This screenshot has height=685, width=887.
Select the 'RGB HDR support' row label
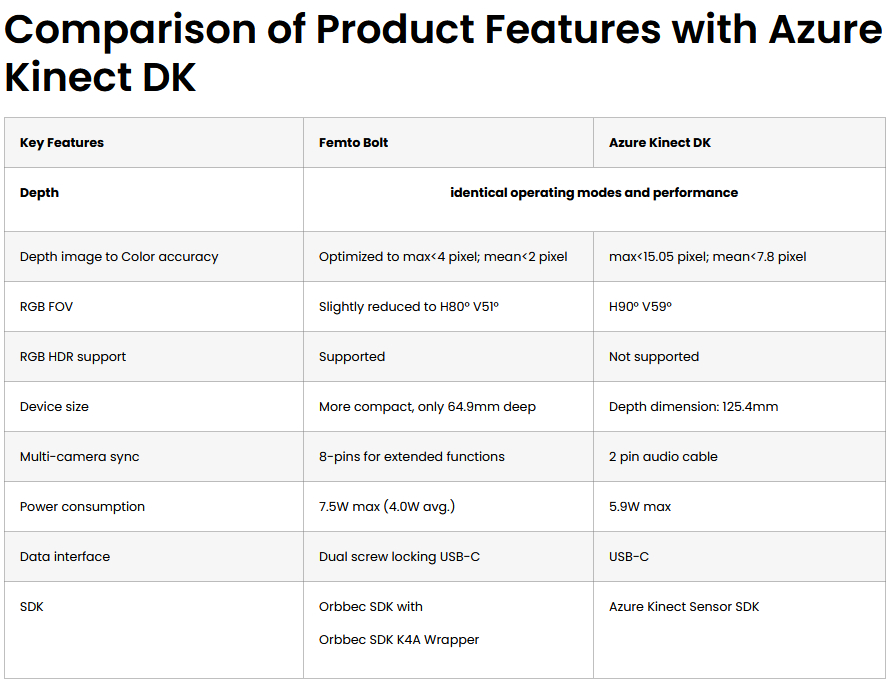pyautogui.click(x=73, y=357)
